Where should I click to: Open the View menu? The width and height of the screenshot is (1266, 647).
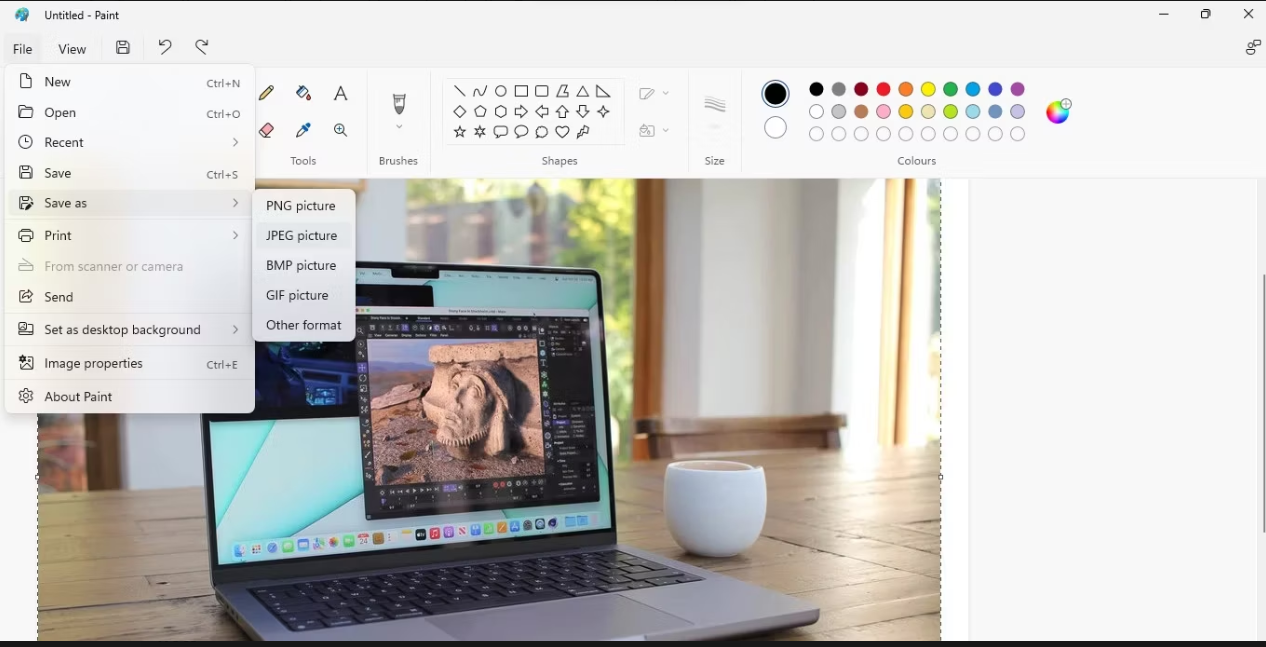[x=71, y=48]
